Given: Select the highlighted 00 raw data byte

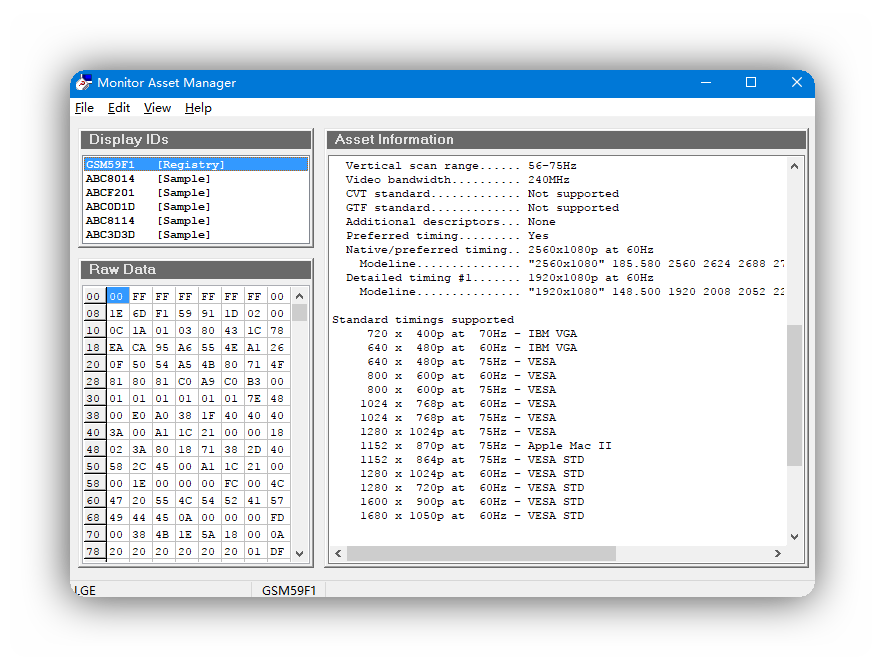Looking at the screenshot, I should [x=117, y=296].
